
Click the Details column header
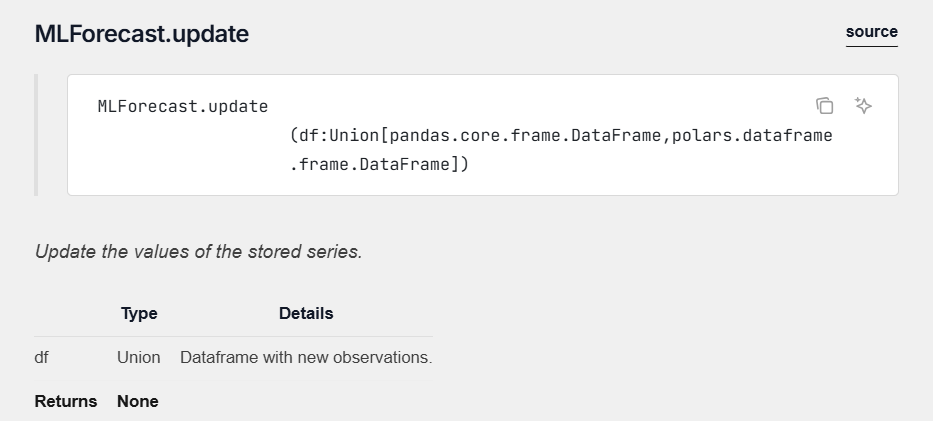(306, 313)
